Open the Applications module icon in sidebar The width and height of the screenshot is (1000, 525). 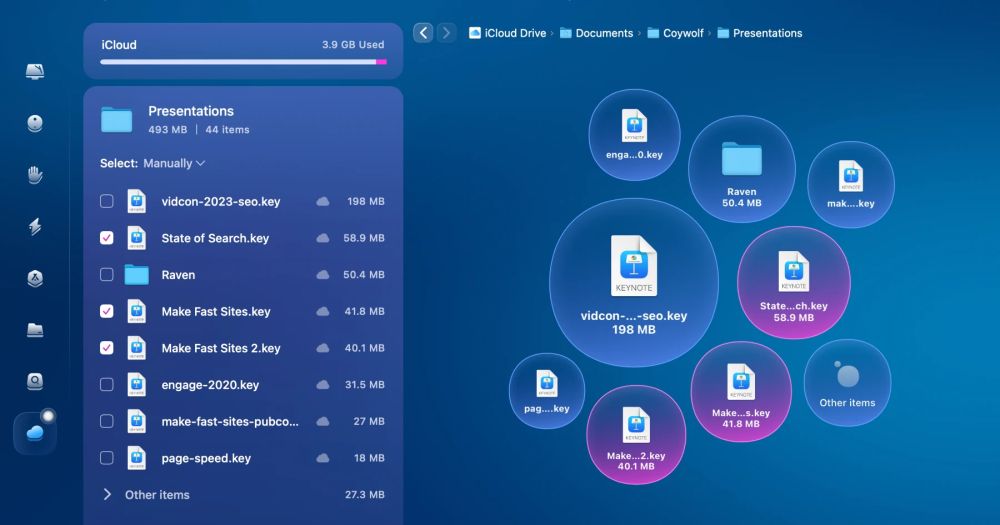click(x=35, y=278)
